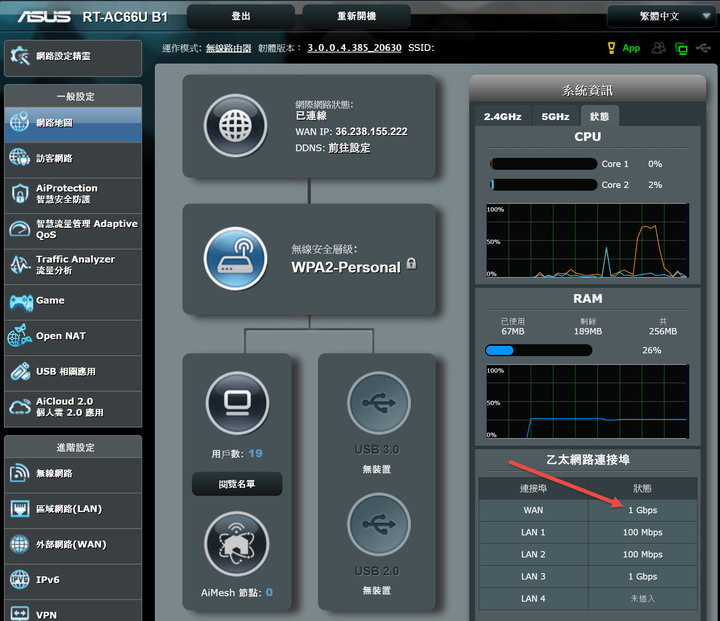Screen dimensions: 720x621
Task: Click the wireless router icon
Action: pos(236,258)
